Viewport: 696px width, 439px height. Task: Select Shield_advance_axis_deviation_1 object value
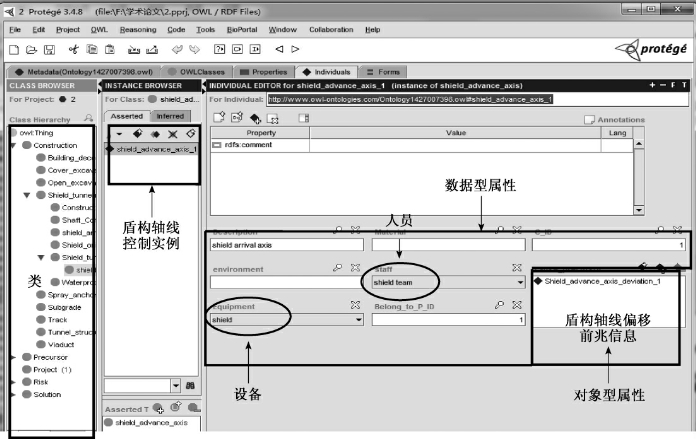pyautogui.click(x=598, y=281)
